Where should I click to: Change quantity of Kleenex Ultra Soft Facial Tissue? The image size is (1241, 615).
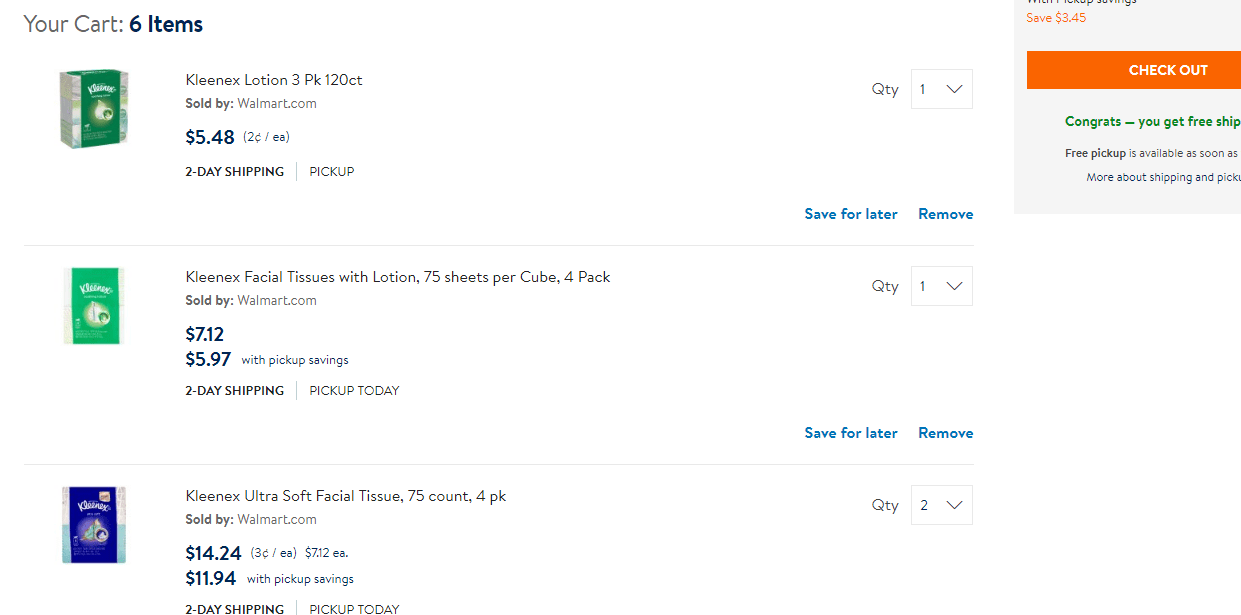(x=941, y=505)
